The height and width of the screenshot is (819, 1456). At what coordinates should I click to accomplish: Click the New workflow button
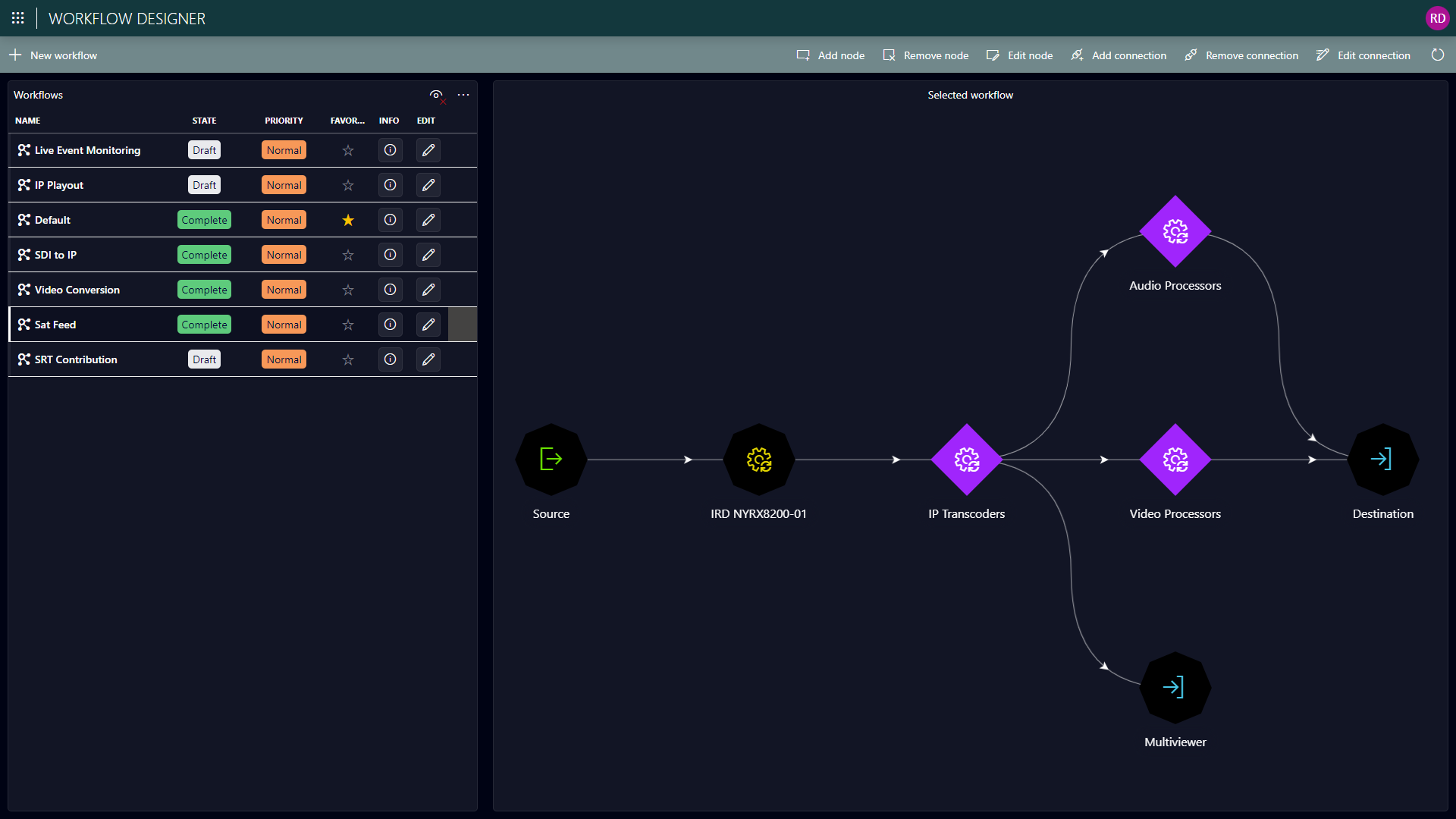tap(55, 55)
